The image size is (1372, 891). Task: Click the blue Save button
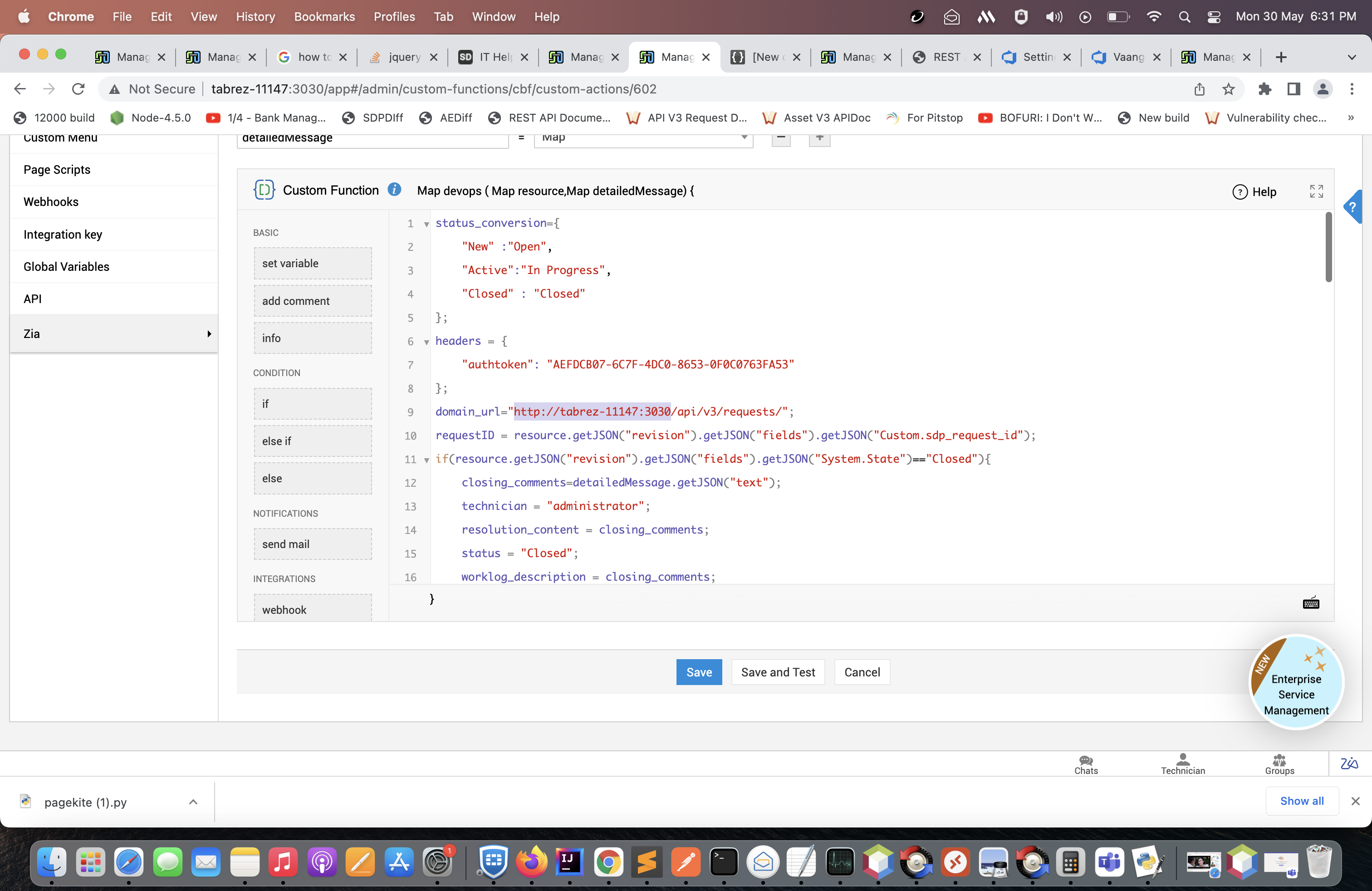[699, 672]
